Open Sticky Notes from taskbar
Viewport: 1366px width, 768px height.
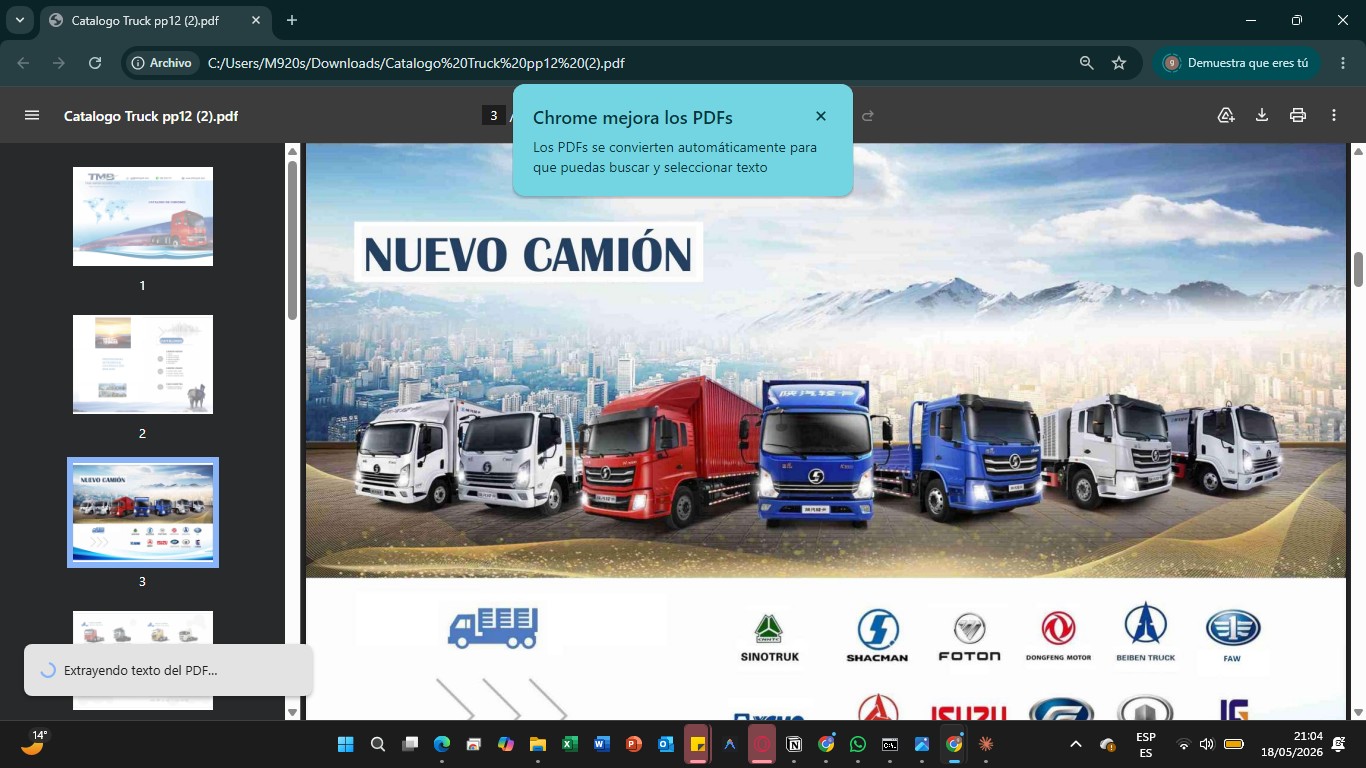(x=698, y=744)
